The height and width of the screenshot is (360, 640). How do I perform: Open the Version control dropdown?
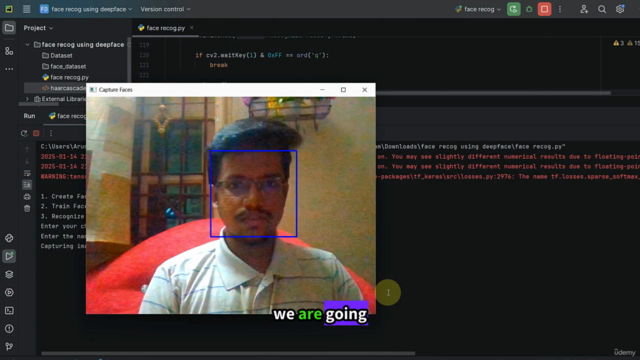coord(165,9)
